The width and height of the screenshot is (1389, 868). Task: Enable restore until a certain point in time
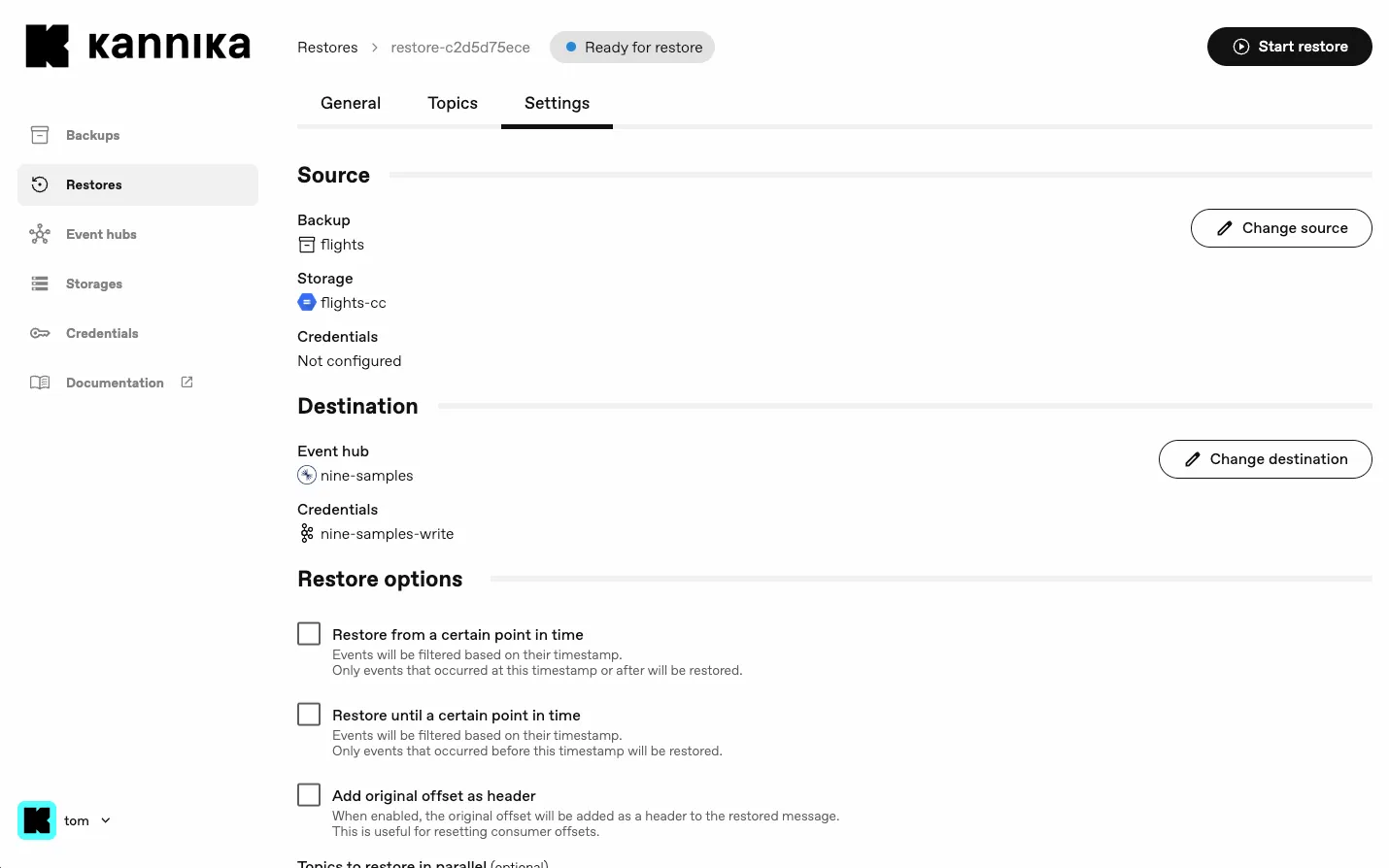(x=308, y=713)
